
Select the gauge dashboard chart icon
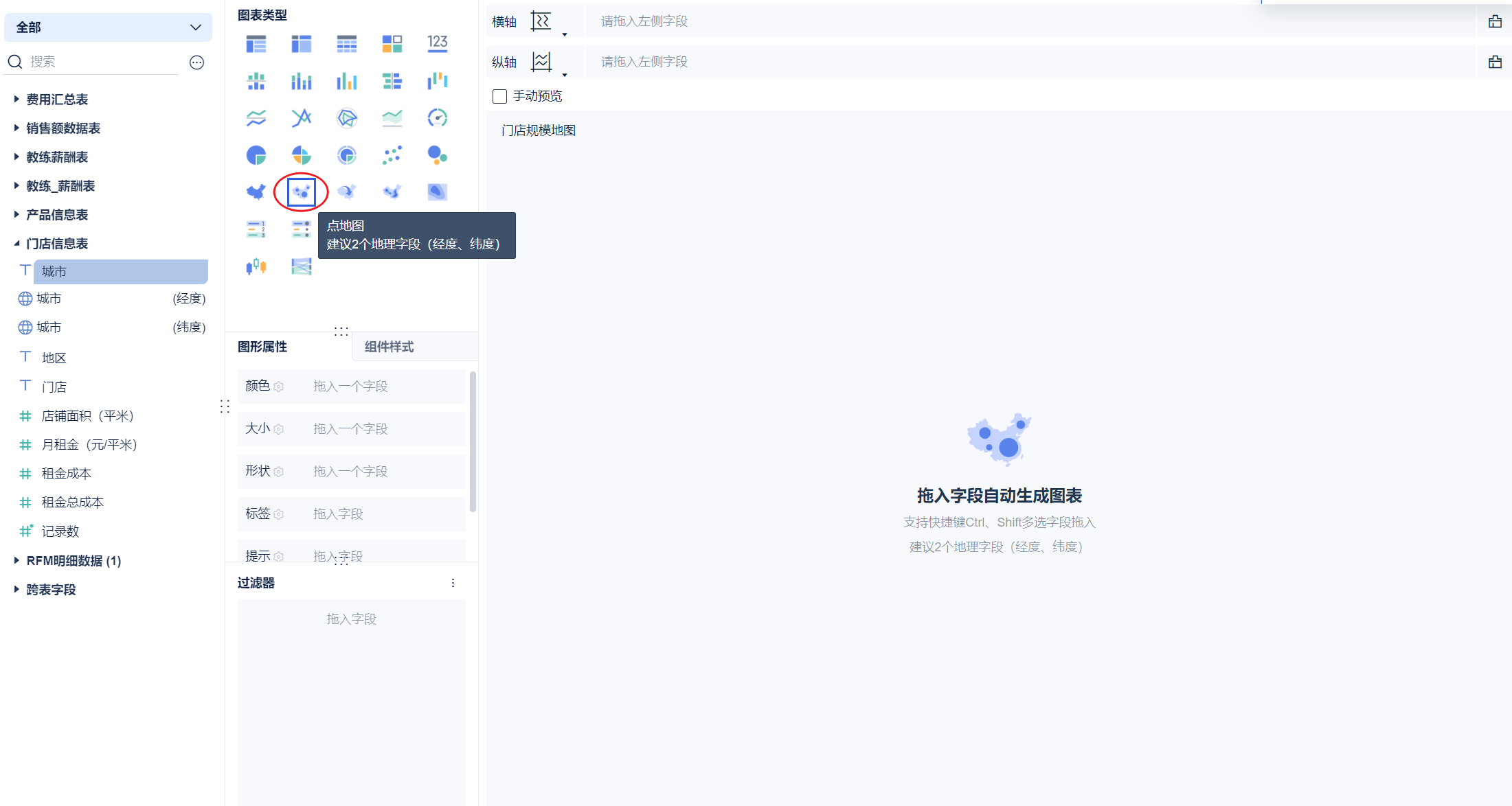coord(437,118)
